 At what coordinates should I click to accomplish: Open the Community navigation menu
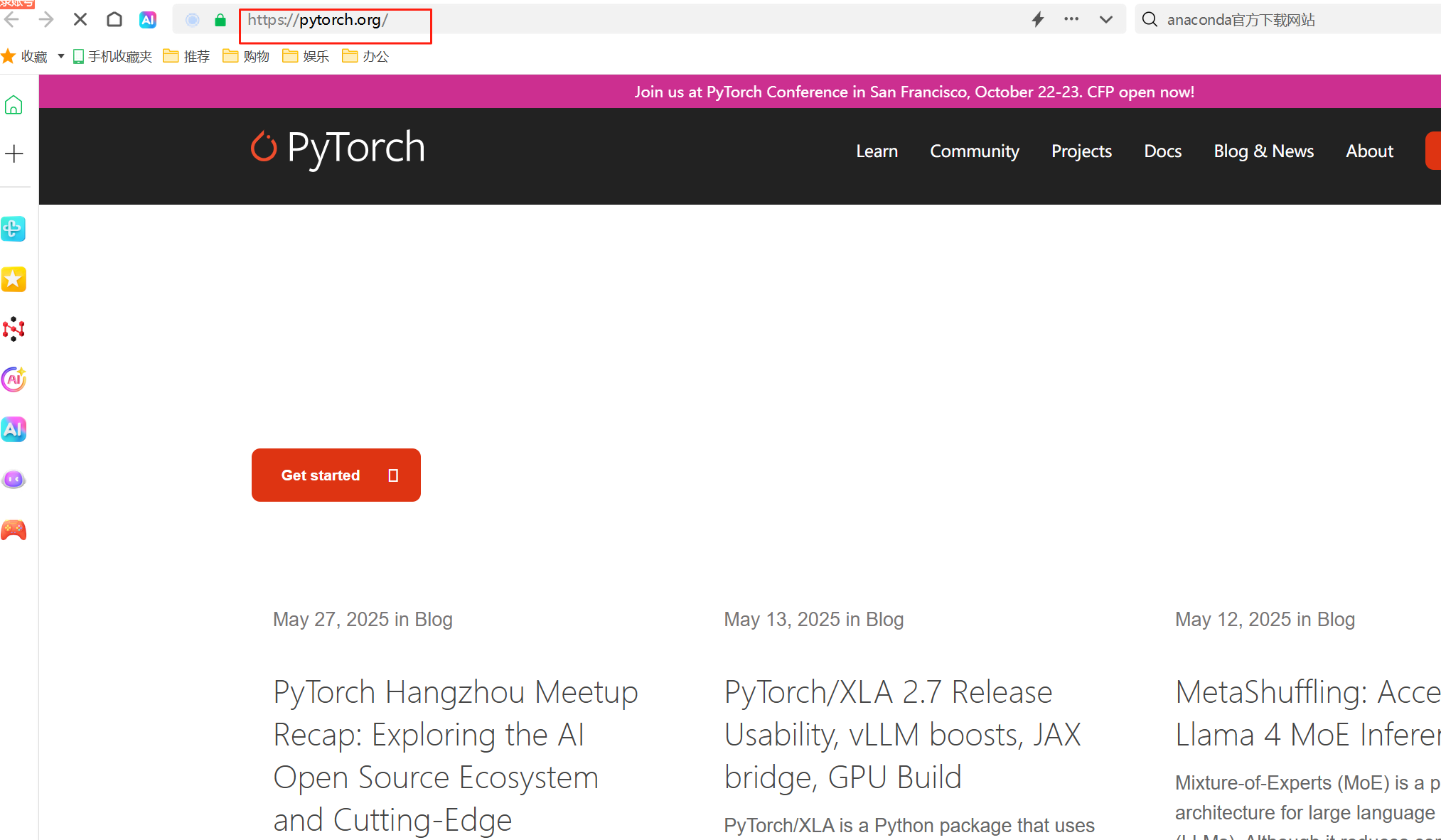974,151
